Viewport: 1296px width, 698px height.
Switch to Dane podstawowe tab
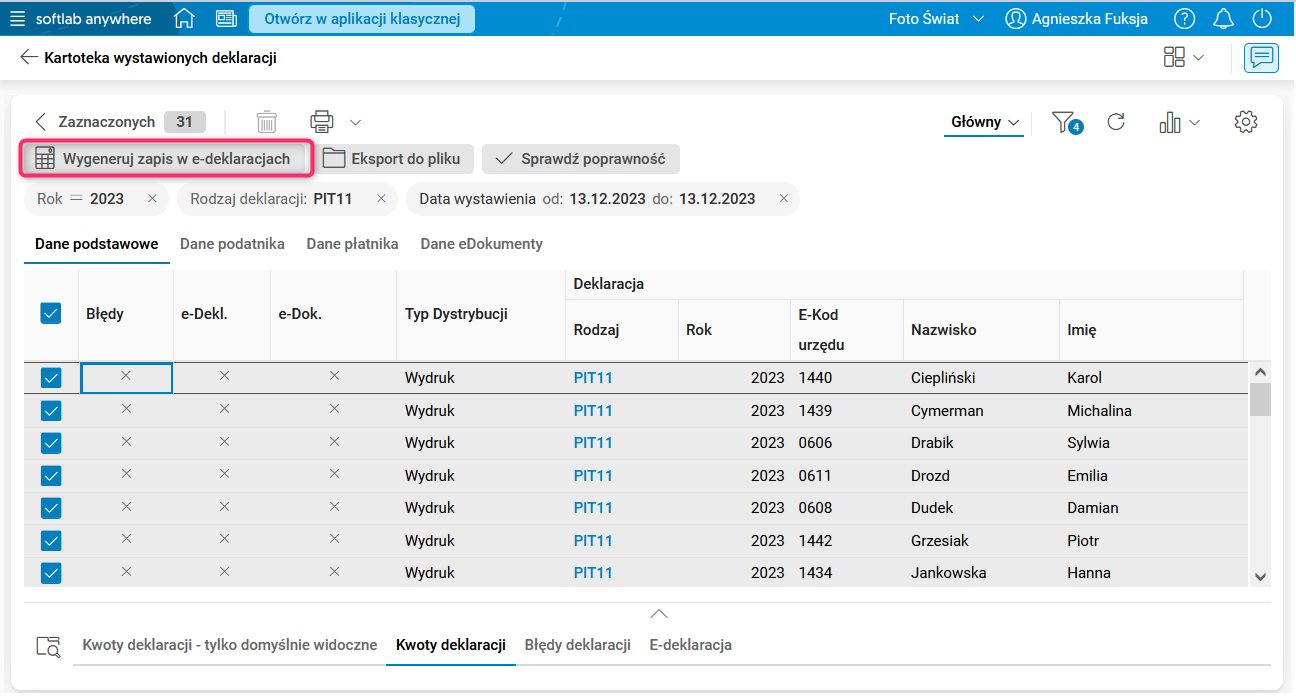tap(97, 244)
